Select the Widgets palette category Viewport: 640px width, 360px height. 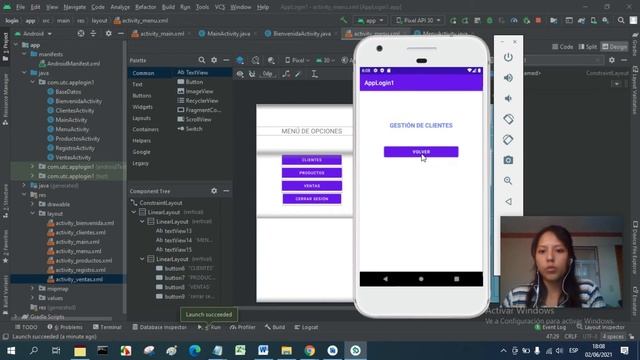(x=142, y=107)
